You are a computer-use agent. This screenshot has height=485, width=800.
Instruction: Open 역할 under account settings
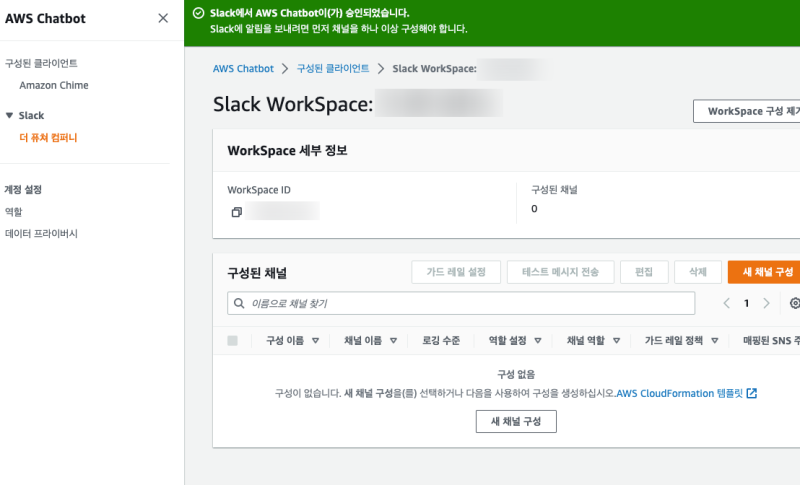(14, 212)
